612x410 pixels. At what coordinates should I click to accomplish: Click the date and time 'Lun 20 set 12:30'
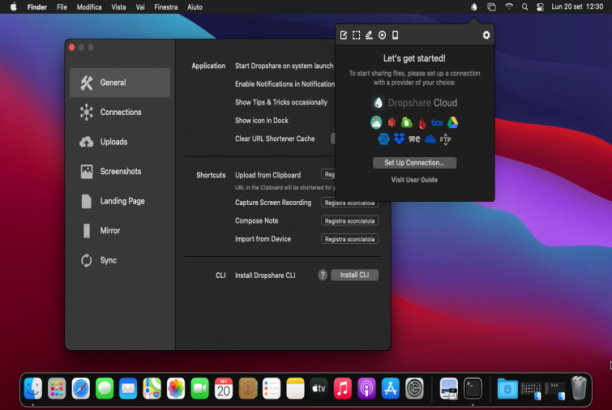(577, 7)
